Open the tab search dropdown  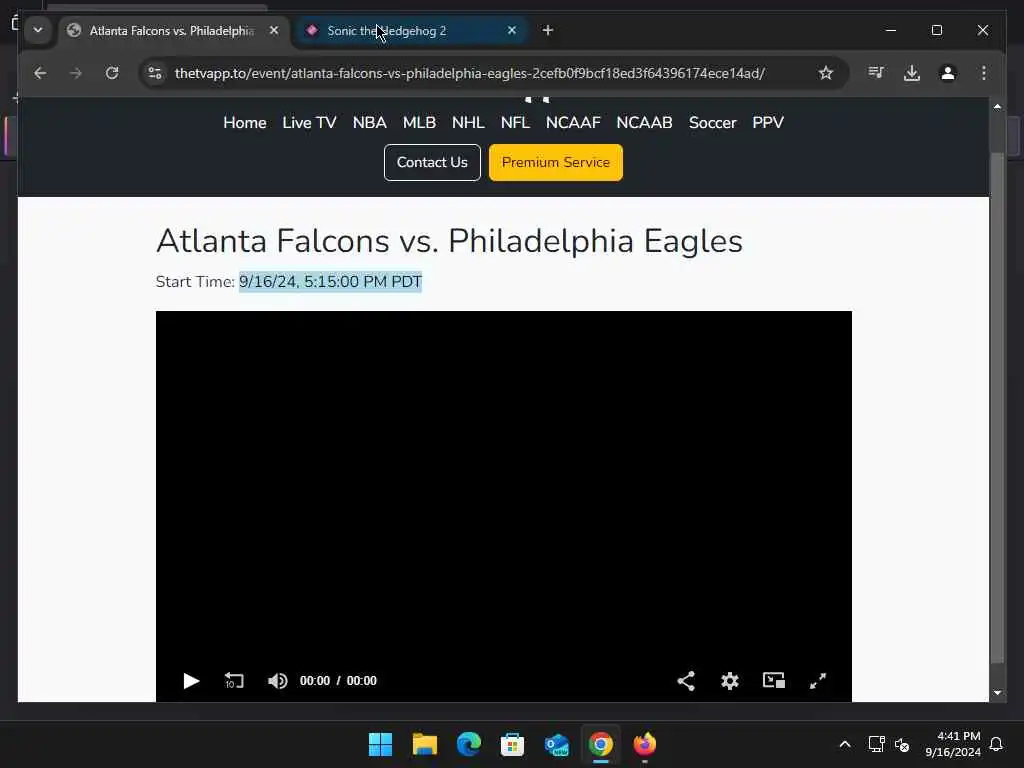(38, 30)
